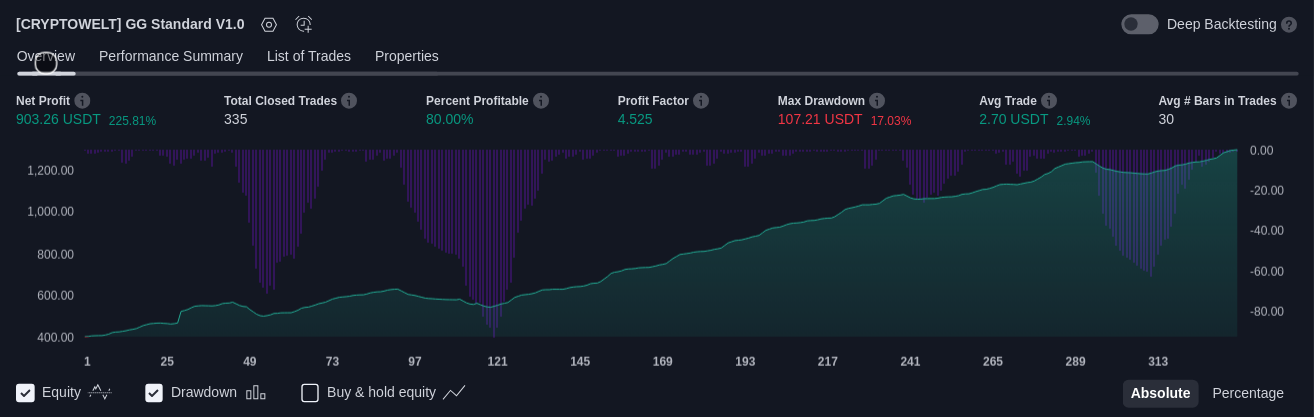Click Percent Profitable info icon
The height and width of the screenshot is (417, 1314).
pyautogui.click(x=541, y=101)
